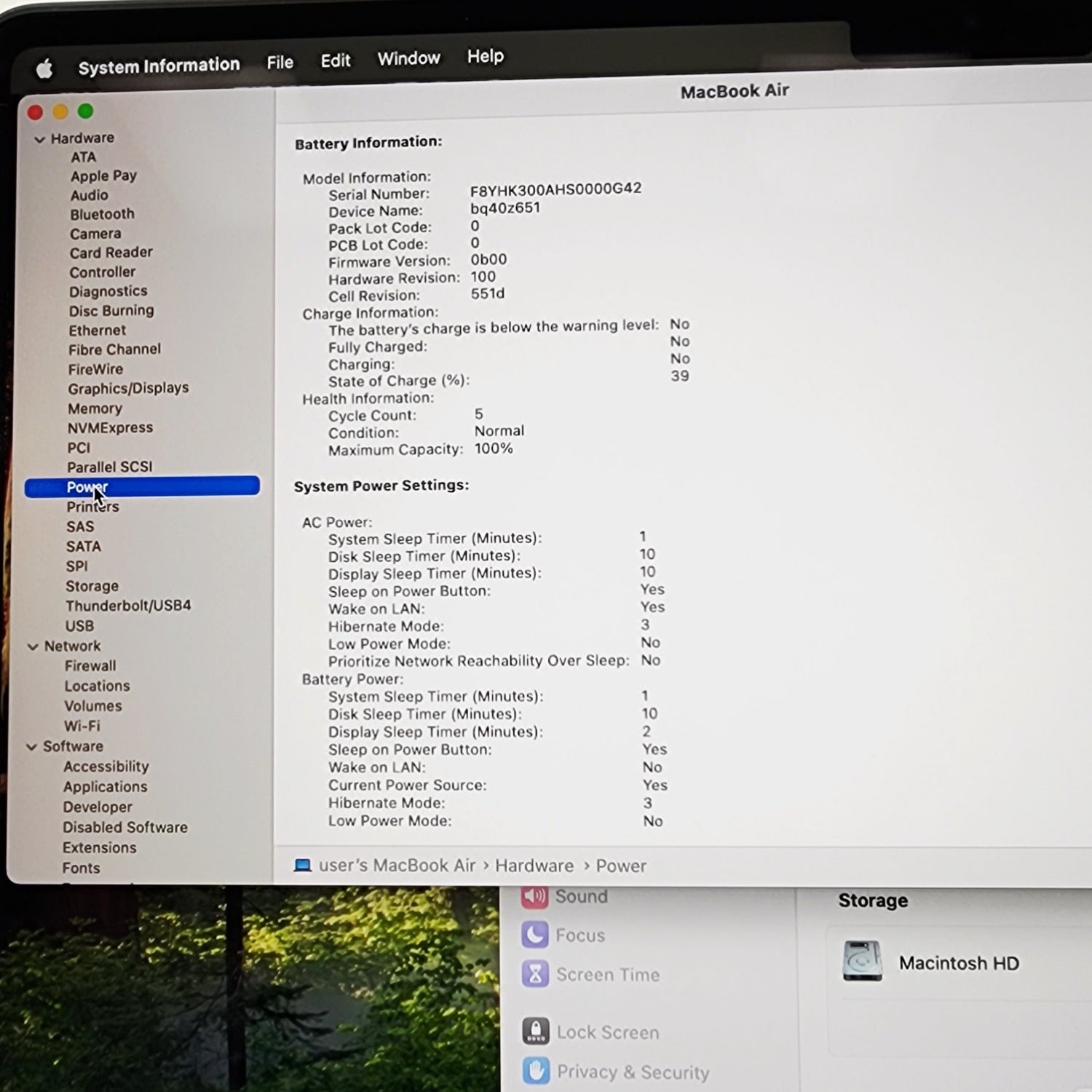Select ATA in the sidebar
This screenshot has height=1092, width=1092.
83,157
